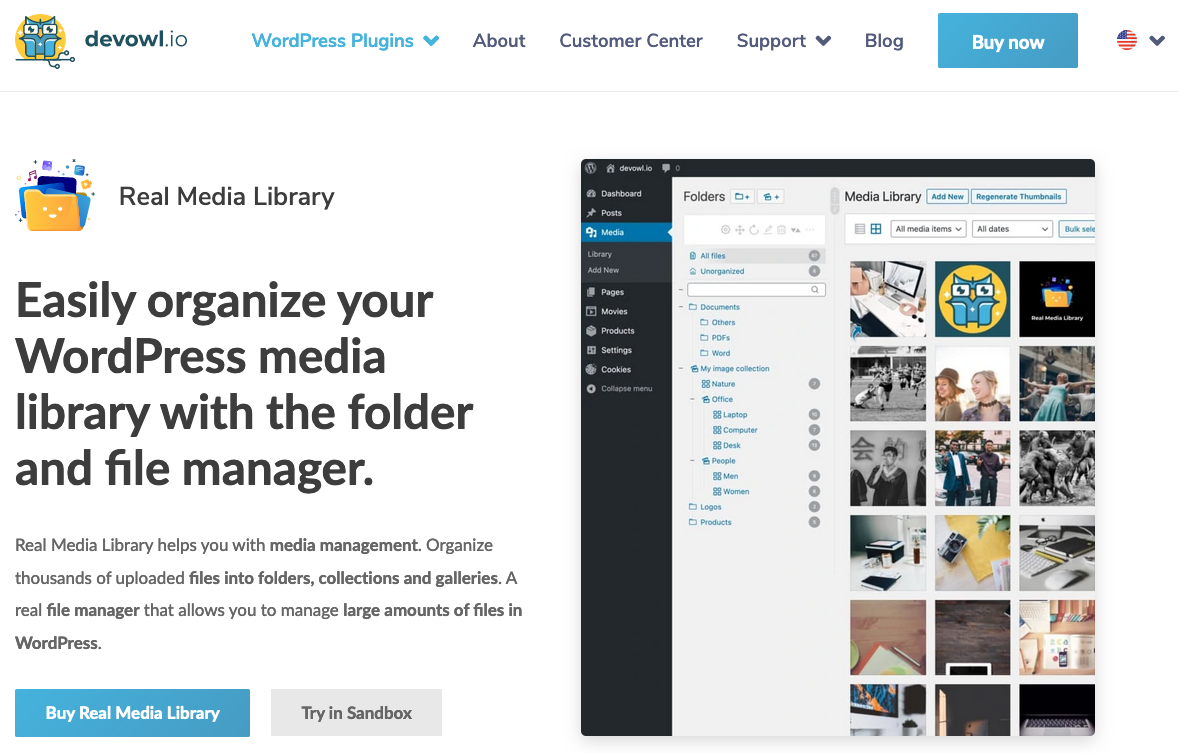
Task: Click the gear icon in folder toolbar
Action: (x=726, y=230)
